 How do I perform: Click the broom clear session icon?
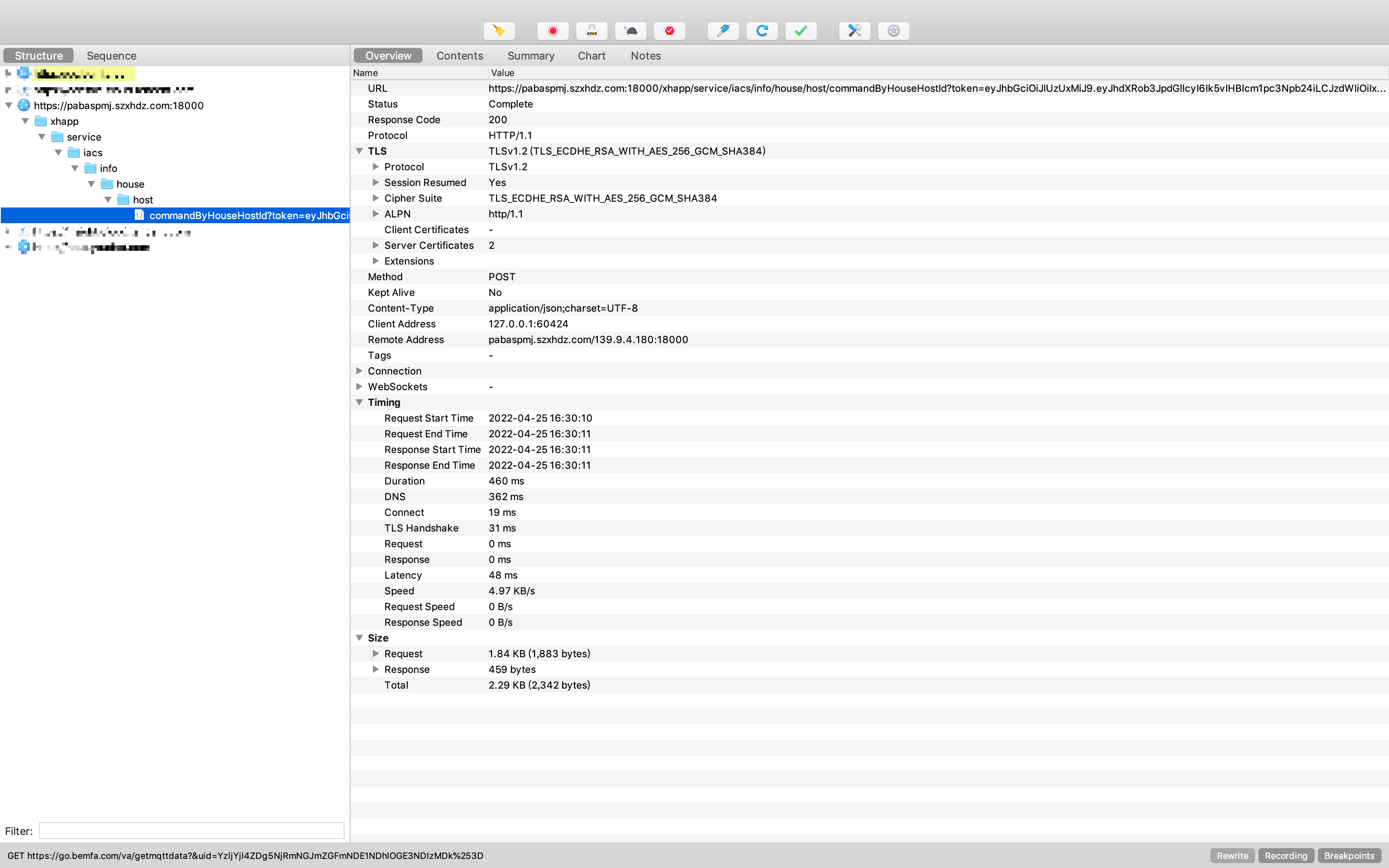(499, 31)
